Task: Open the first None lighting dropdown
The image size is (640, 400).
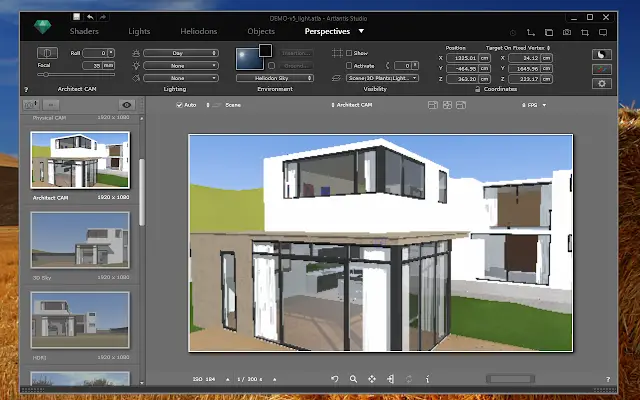Action: [x=181, y=66]
